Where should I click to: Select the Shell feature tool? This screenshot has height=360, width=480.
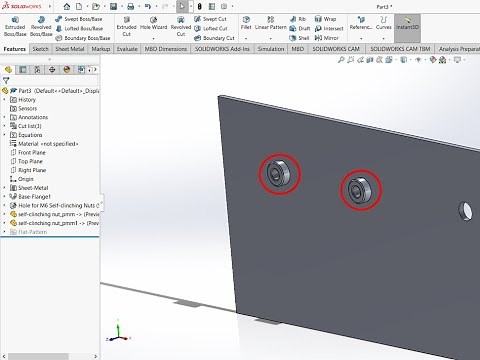click(x=299, y=38)
